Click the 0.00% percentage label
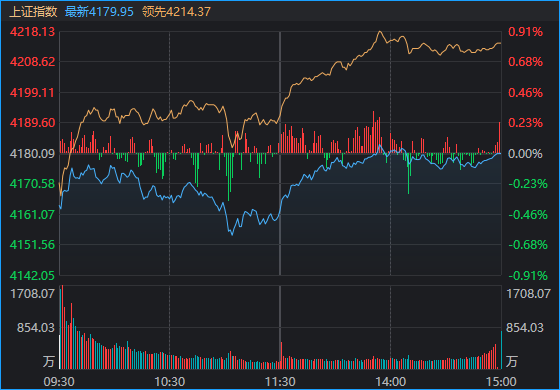Screen dimensions: 560x390 [x=525, y=154]
